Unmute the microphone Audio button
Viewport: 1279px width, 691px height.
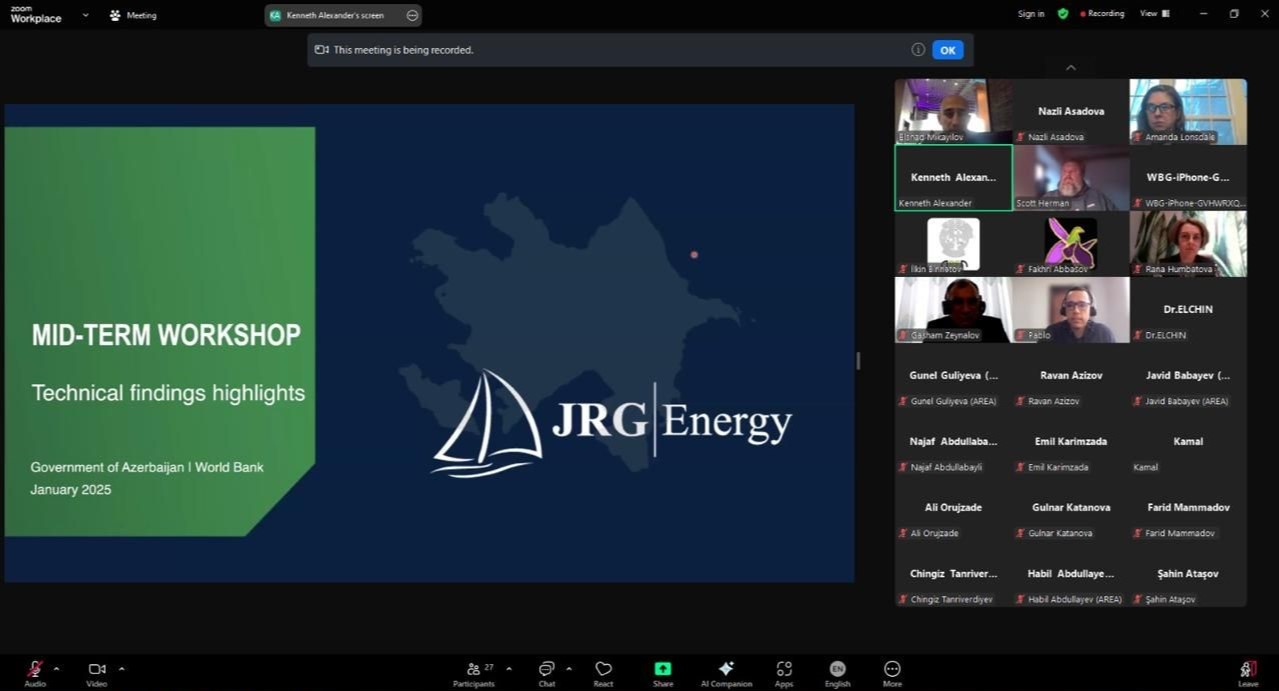click(x=35, y=671)
